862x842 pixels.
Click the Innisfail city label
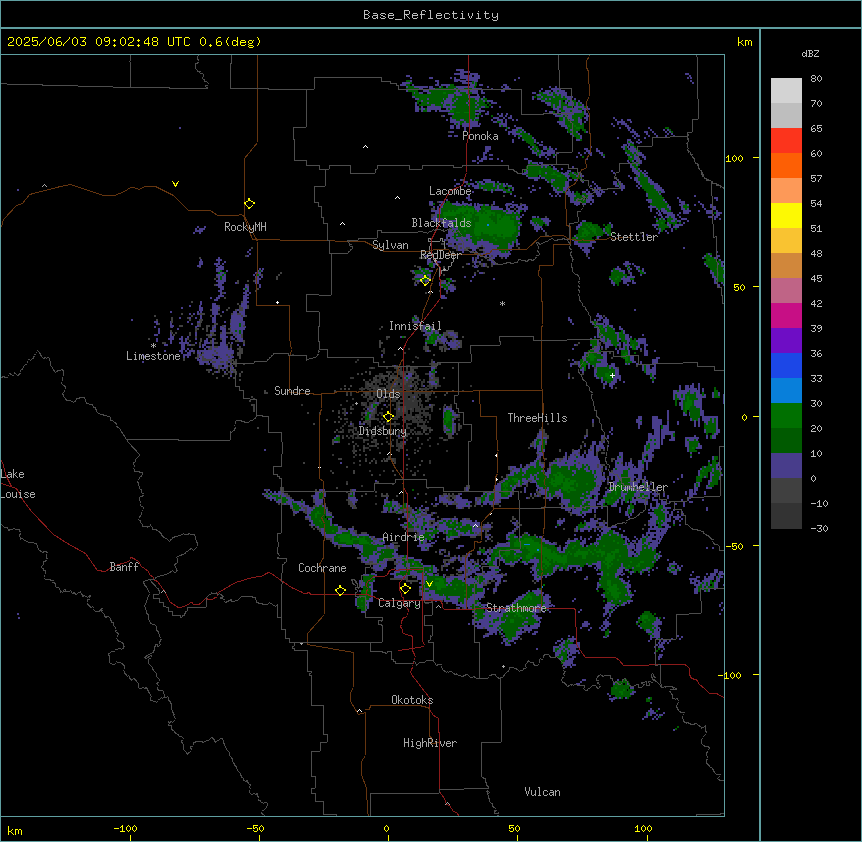[415, 326]
